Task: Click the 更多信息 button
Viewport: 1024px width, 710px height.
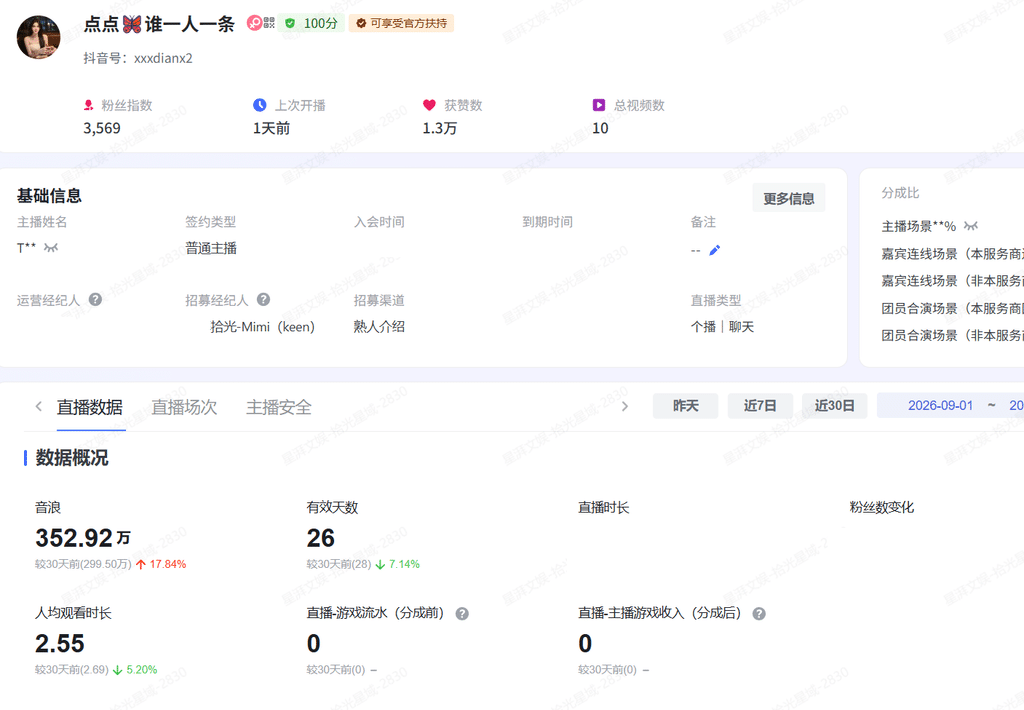Action: pos(789,198)
